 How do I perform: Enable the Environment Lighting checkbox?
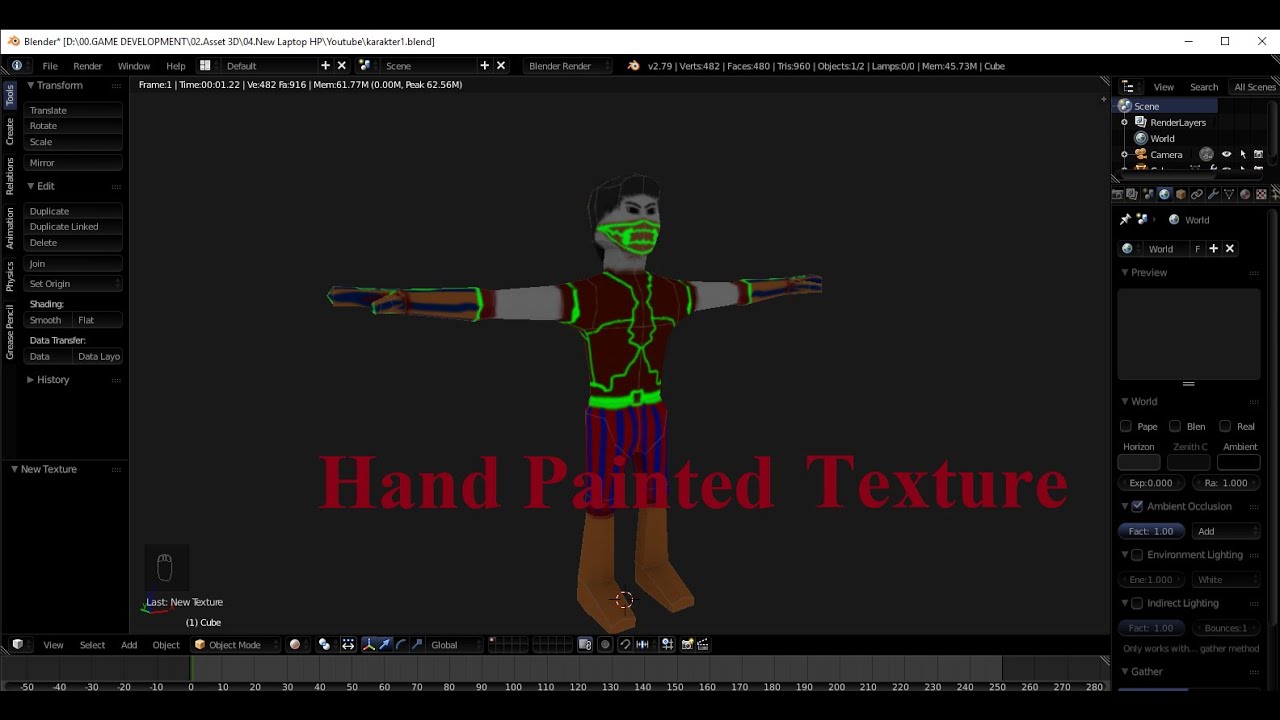point(1137,555)
